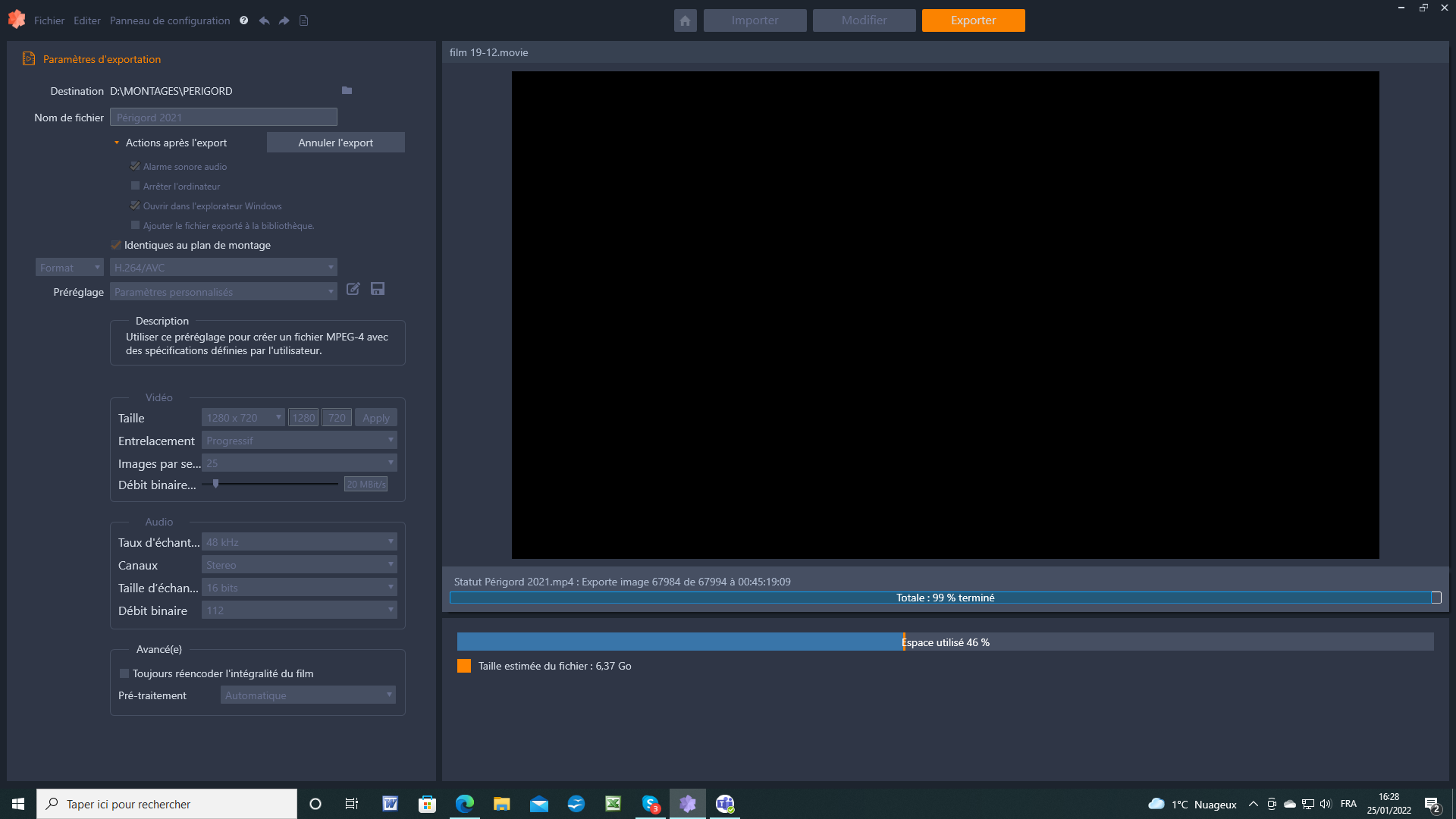Open the Fichier menu
The image size is (1456, 819).
click(x=49, y=20)
